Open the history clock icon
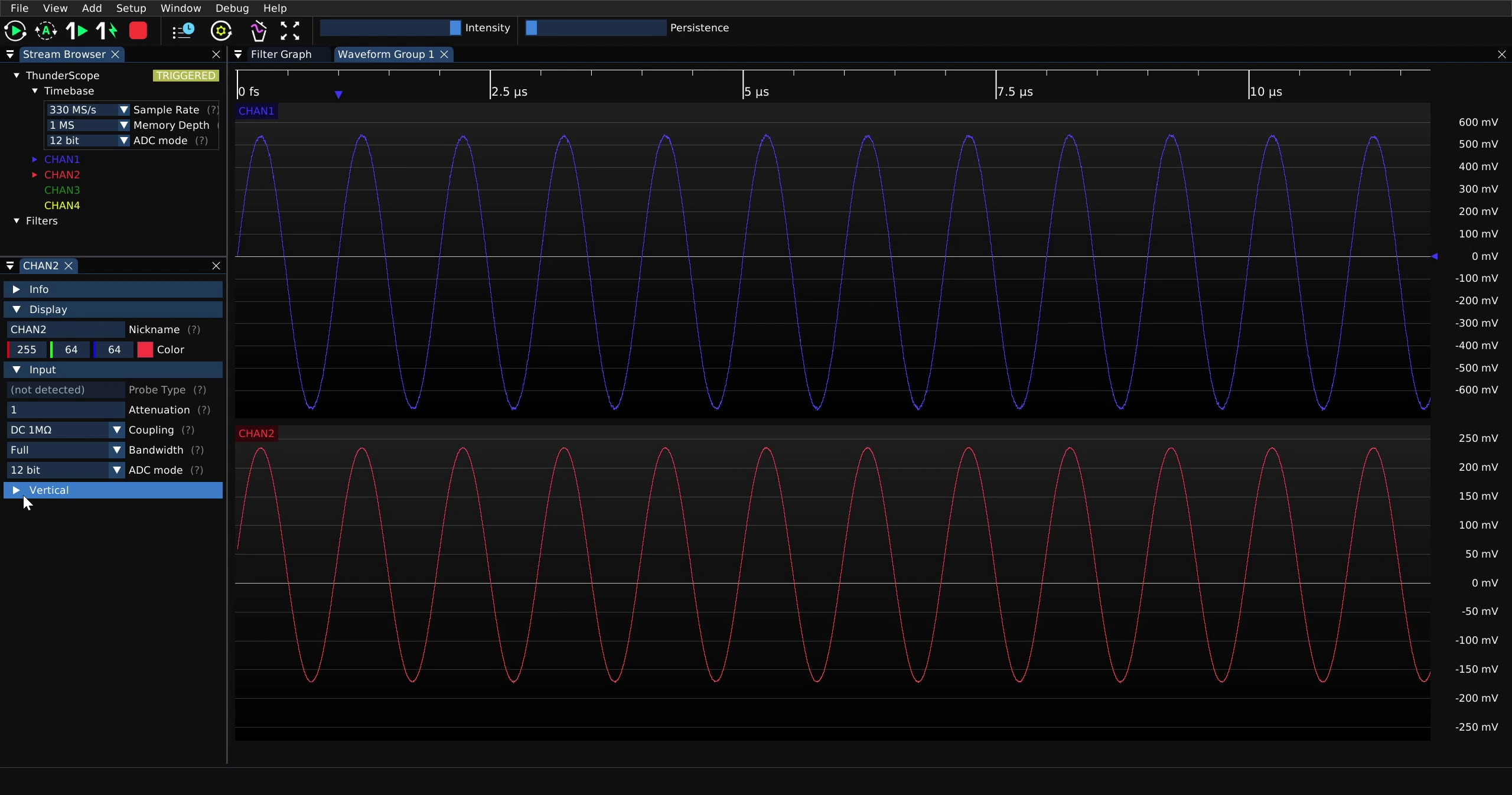Screen dimensions: 1512x795 coord(183,31)
